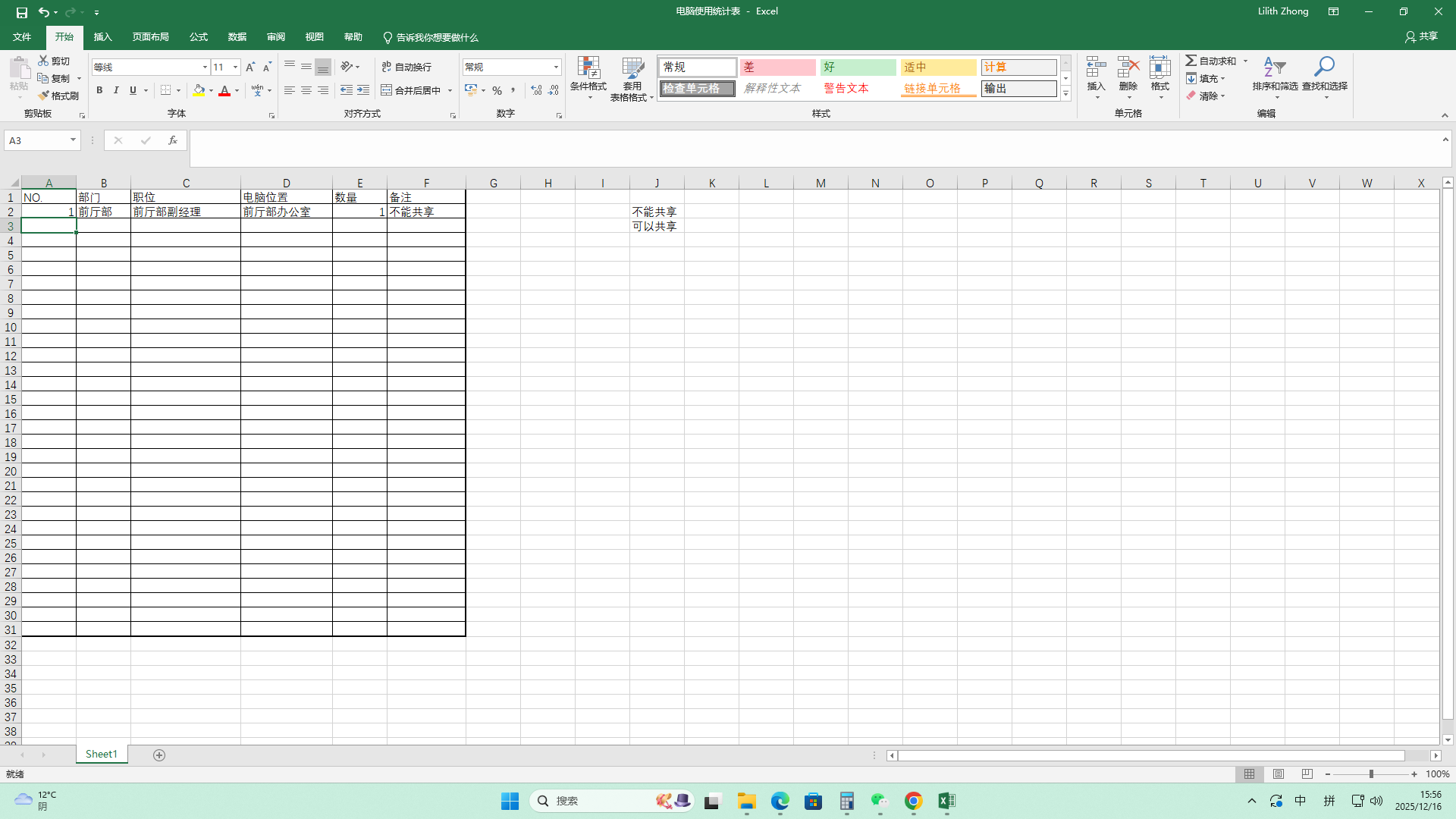
Task: Select cell J3 containing 可以共享
Action: point(657,226)
